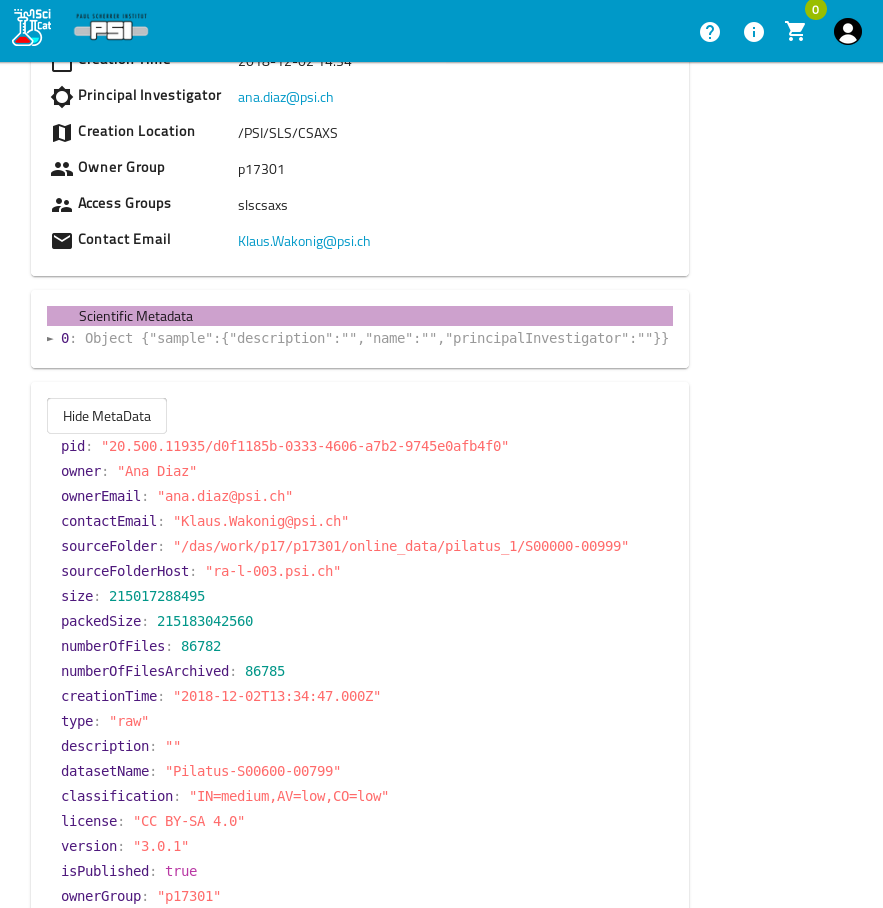The width and height of the screenshot is (883, 908).
Task: Open the user account profile menu
Action: tap(848, 32)
